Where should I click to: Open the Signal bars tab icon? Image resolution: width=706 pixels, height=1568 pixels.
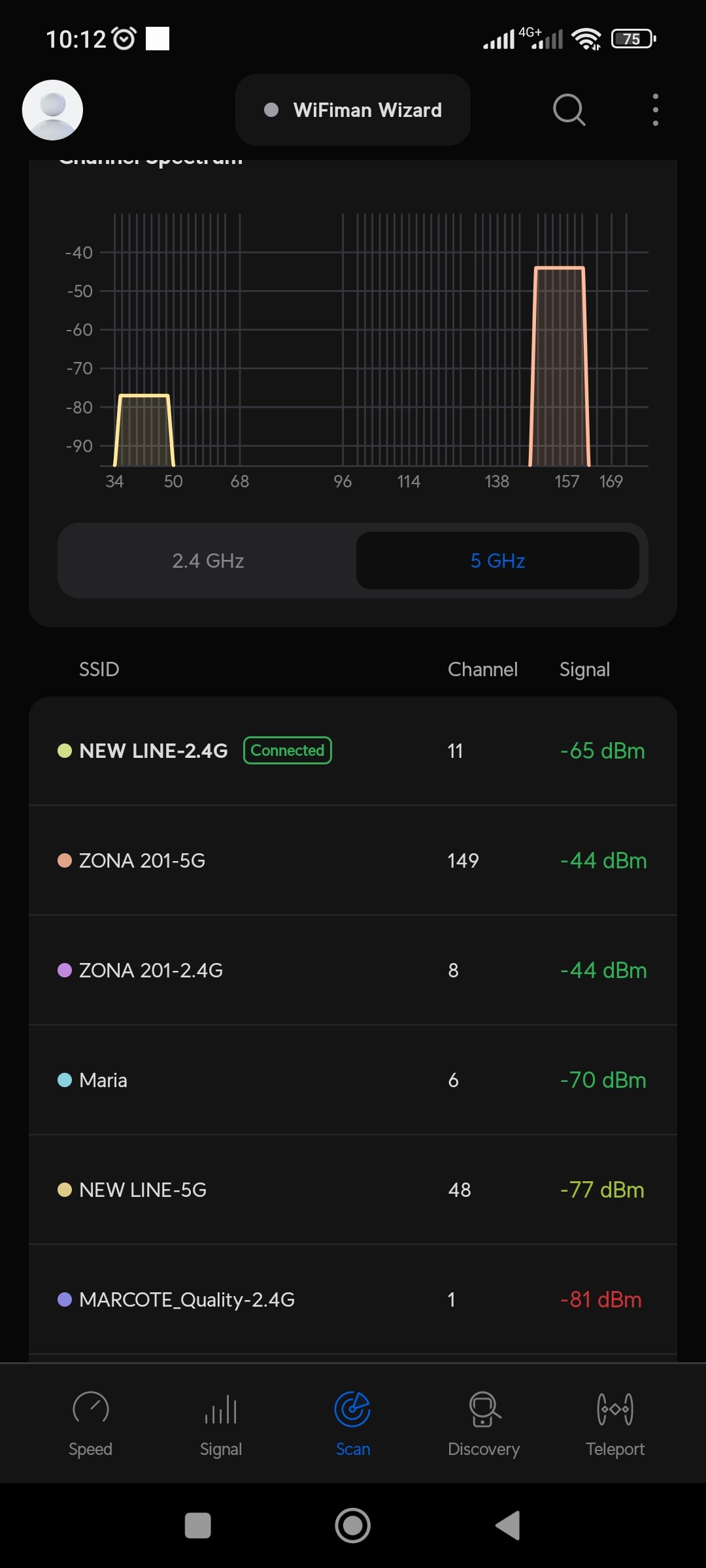click(221, 1410)
